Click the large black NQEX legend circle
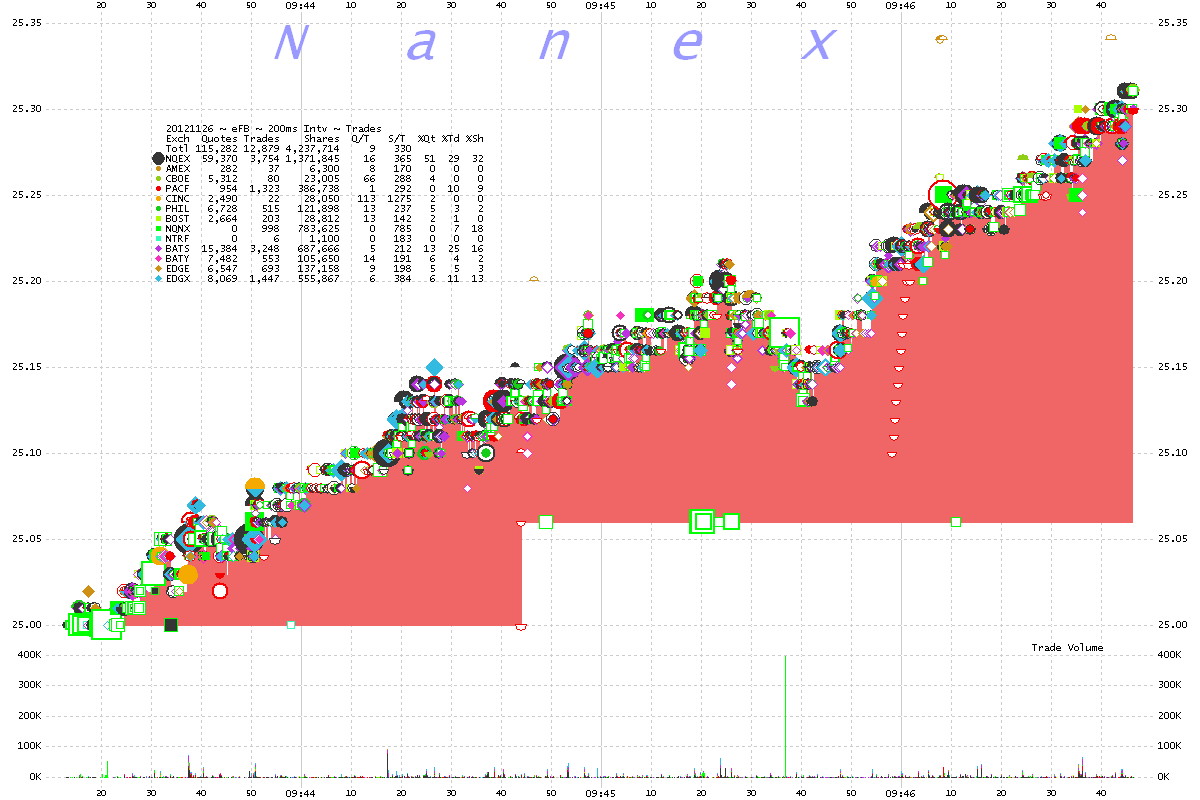This screenshot has width=1200, height=800. [x=158, y=158]
